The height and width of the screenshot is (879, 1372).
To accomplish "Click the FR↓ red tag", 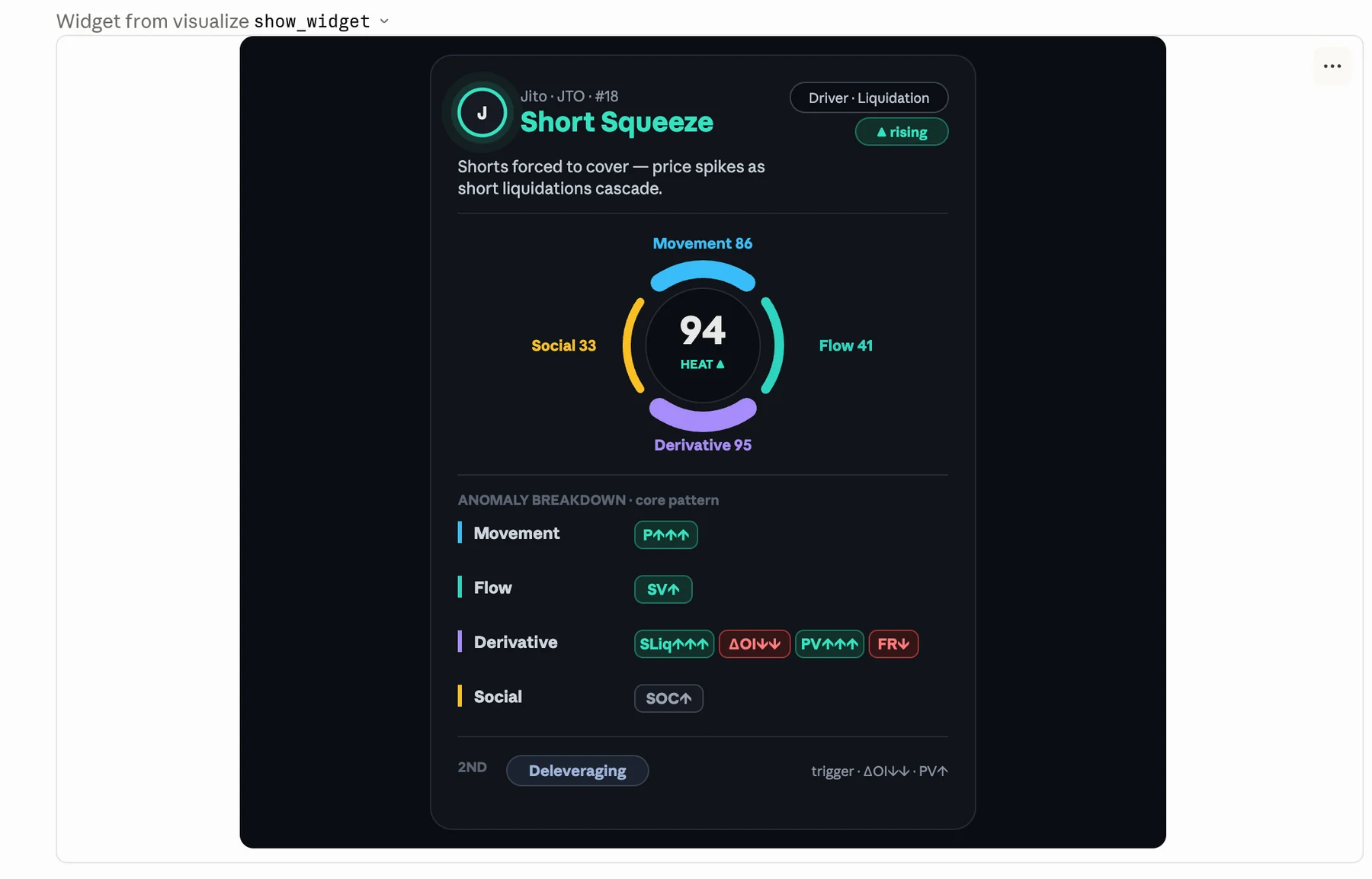I will click(893, 644).
